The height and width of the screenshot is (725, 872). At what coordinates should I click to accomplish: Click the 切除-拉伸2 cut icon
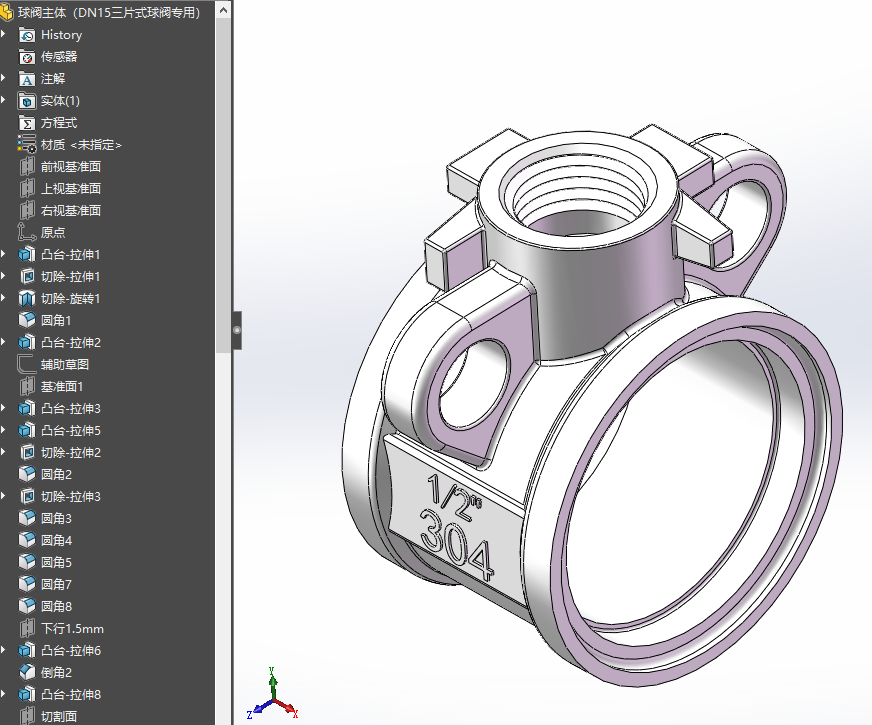tap(27, 453)
